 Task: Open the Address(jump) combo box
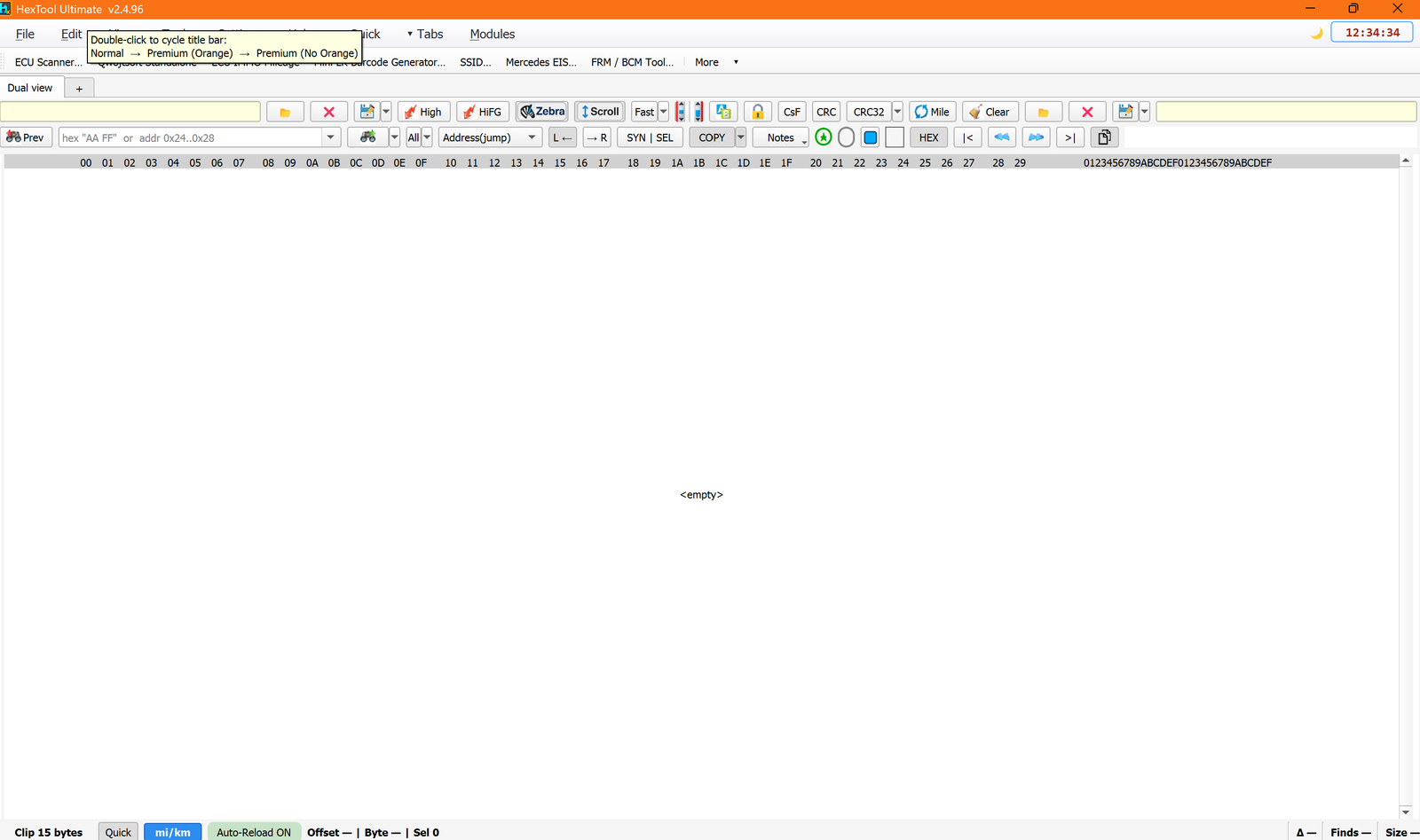coord(490,137)
